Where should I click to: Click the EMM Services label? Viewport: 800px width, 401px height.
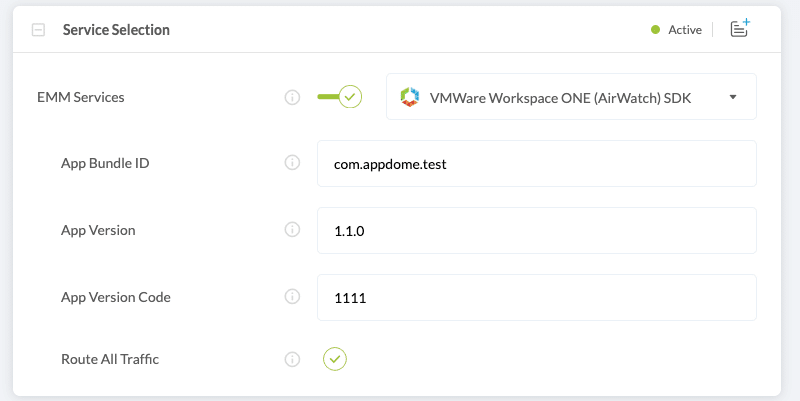(x=81, y=97)
